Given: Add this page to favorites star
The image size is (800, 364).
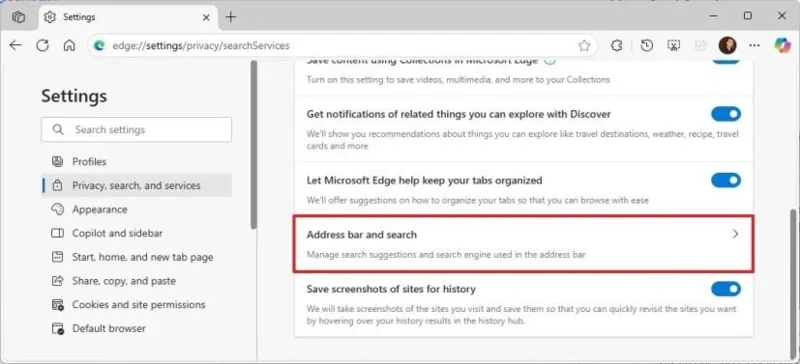Looking at the screenshot, I should click(584, 46).
